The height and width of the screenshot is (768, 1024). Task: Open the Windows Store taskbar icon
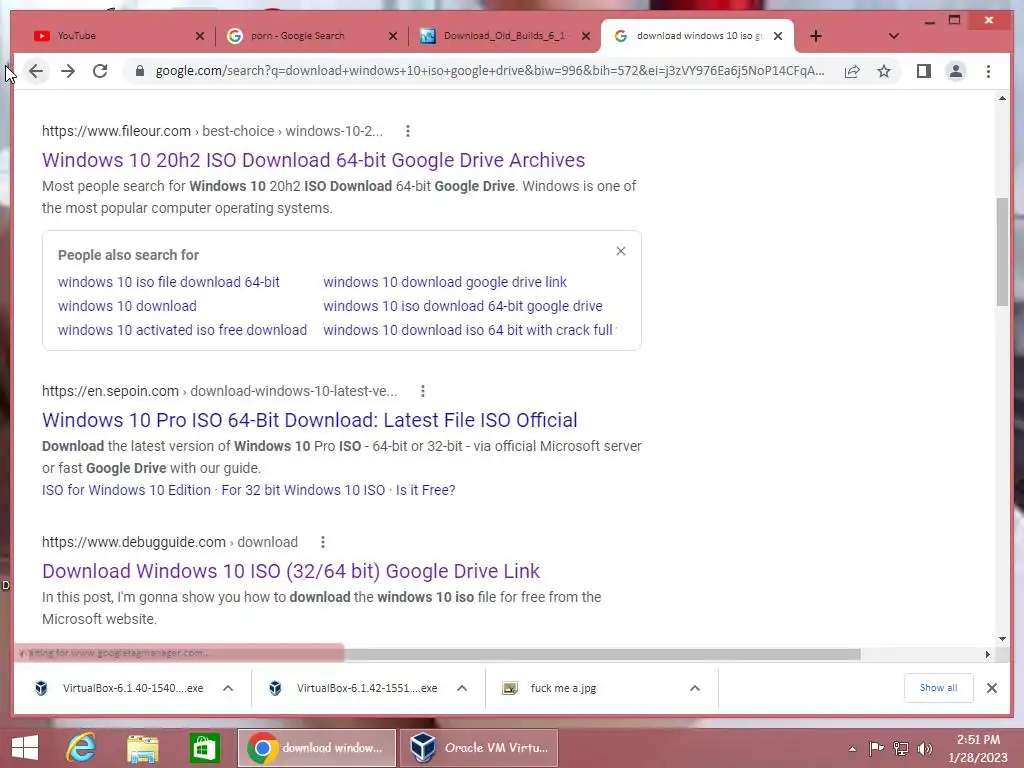pyautogui.click(x=204, y=748)
